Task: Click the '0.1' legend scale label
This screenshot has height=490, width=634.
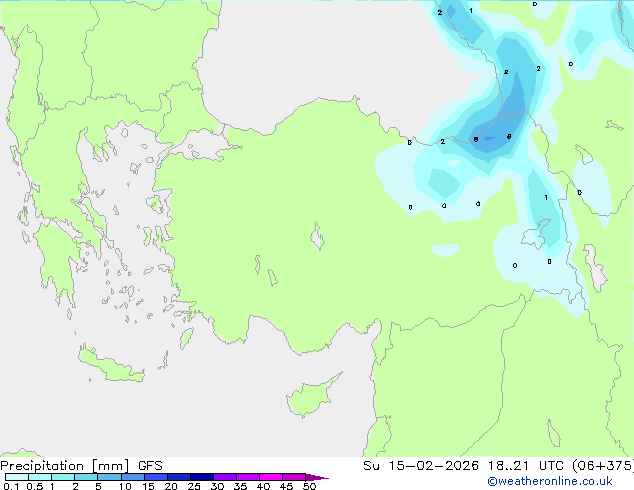Action: coord(11,486)
